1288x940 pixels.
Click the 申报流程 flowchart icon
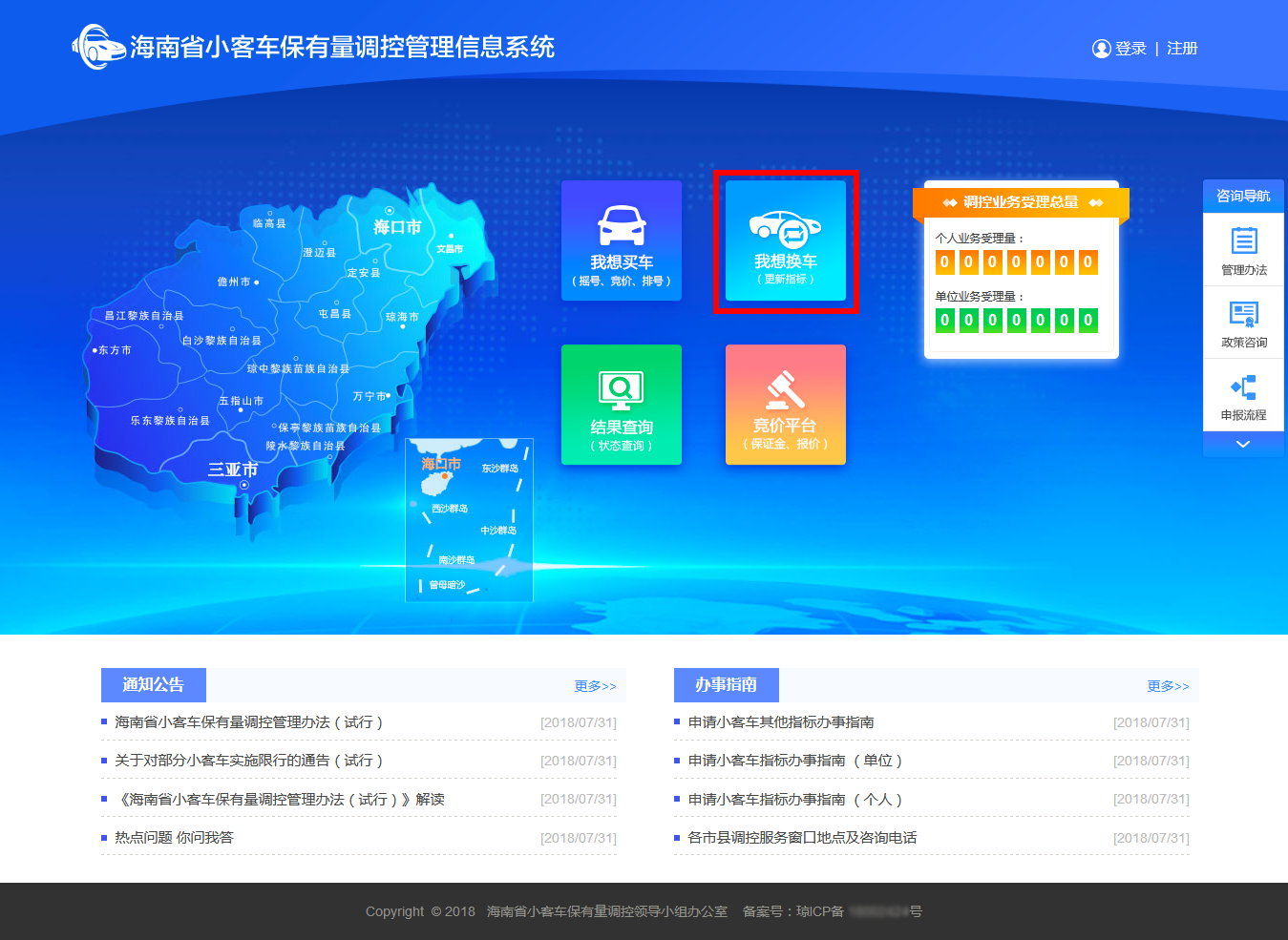coord(1243,396)
